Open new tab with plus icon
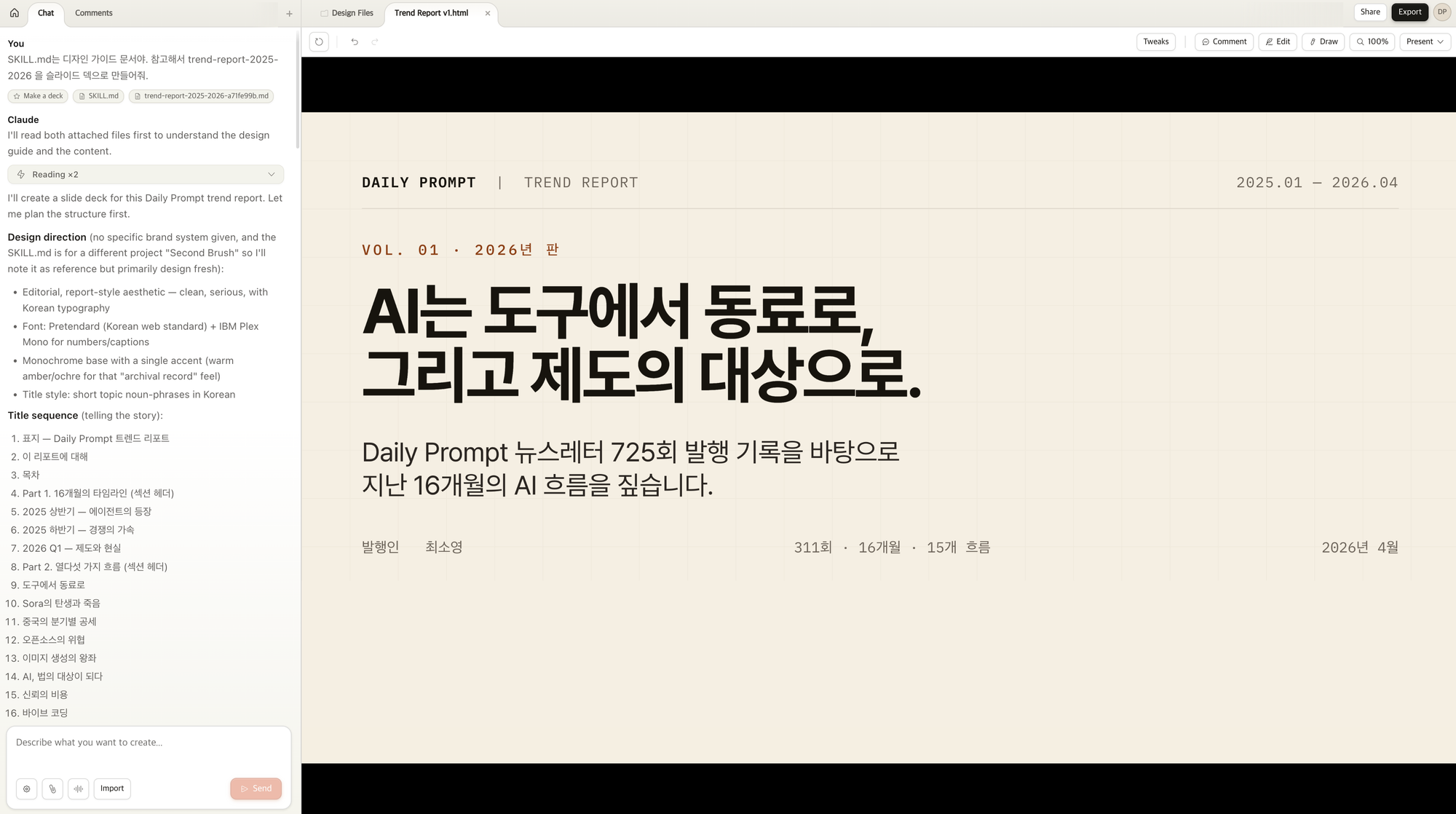1456x814 pixels. (x=289, y=13)
